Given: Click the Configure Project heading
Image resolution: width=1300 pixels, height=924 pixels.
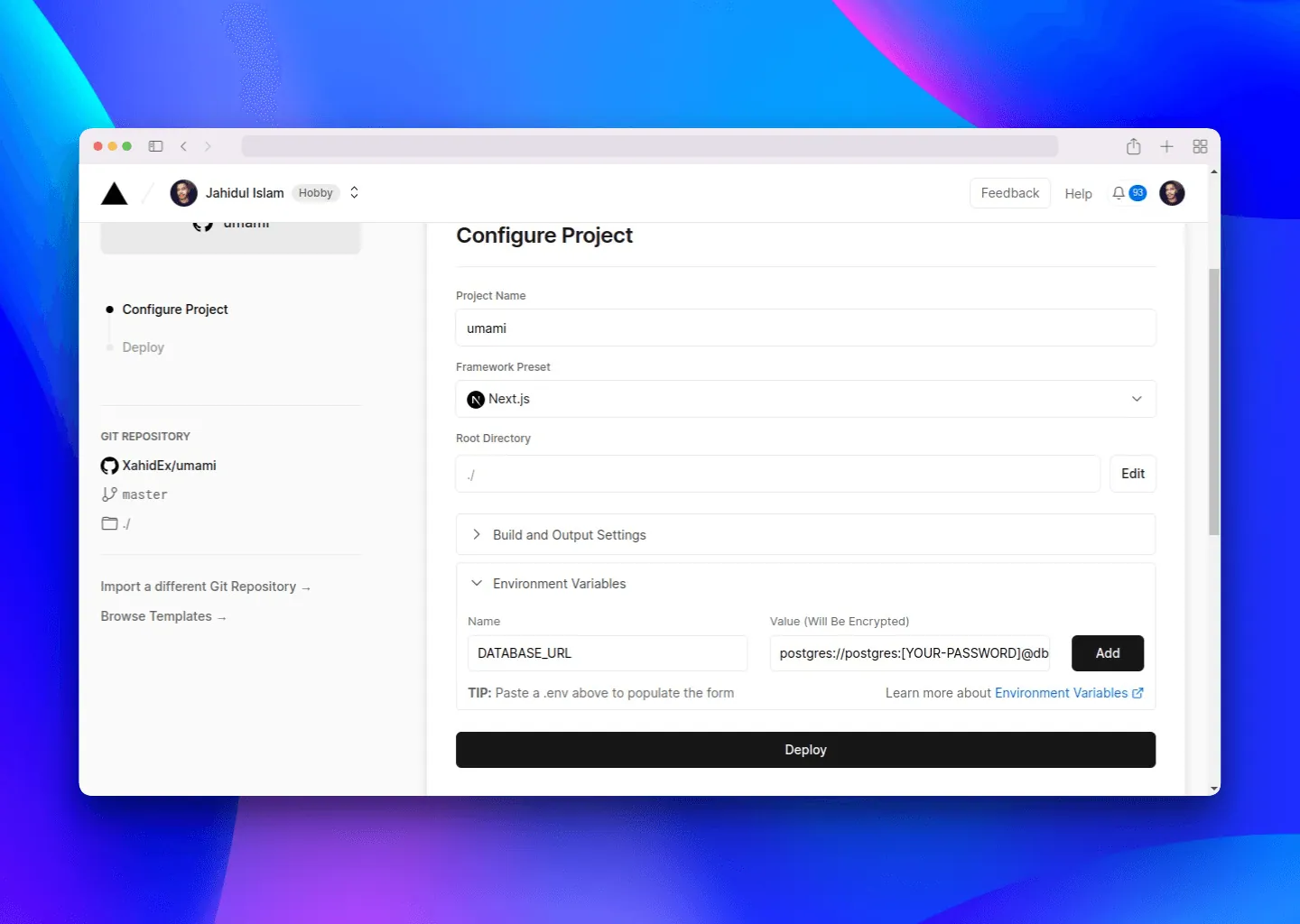Looking at the screenshot, I should (x=544, y=236).
